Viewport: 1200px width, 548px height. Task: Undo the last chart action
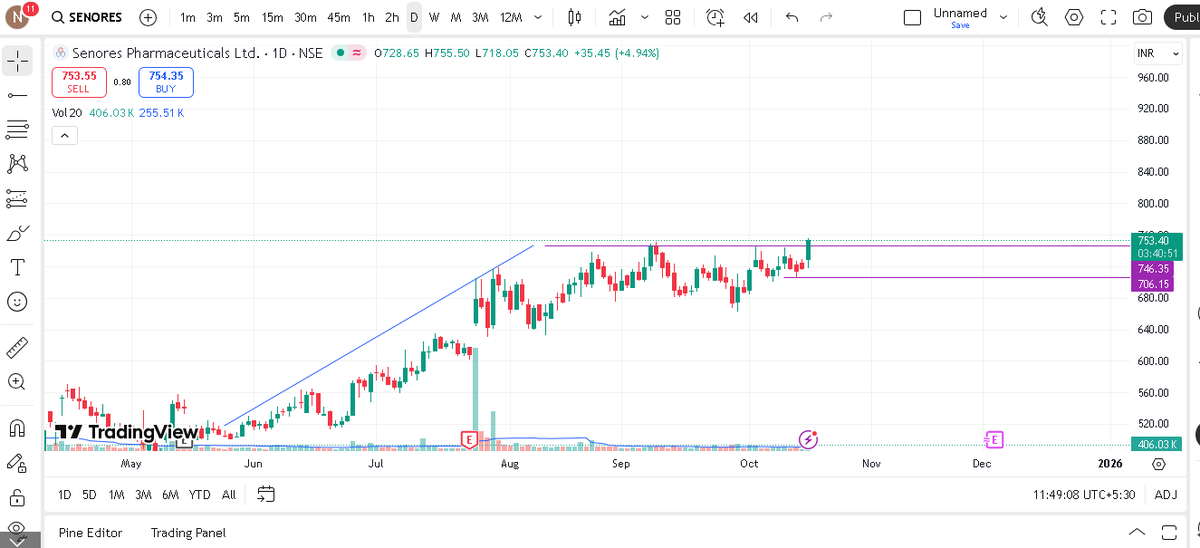(x=792, y=17)
